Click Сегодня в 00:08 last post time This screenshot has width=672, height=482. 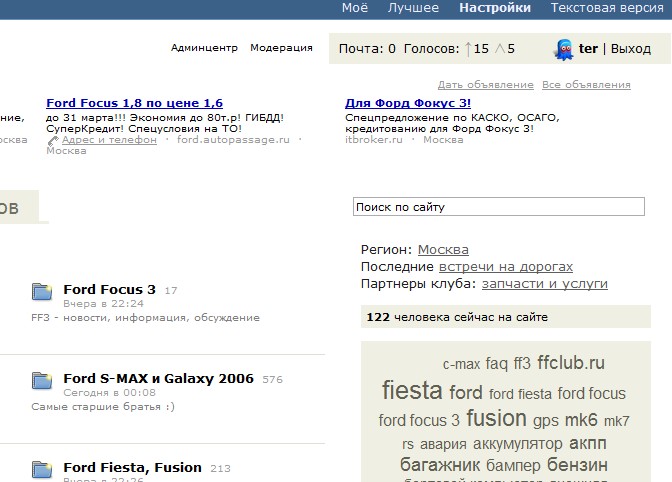tap(110, 393)
